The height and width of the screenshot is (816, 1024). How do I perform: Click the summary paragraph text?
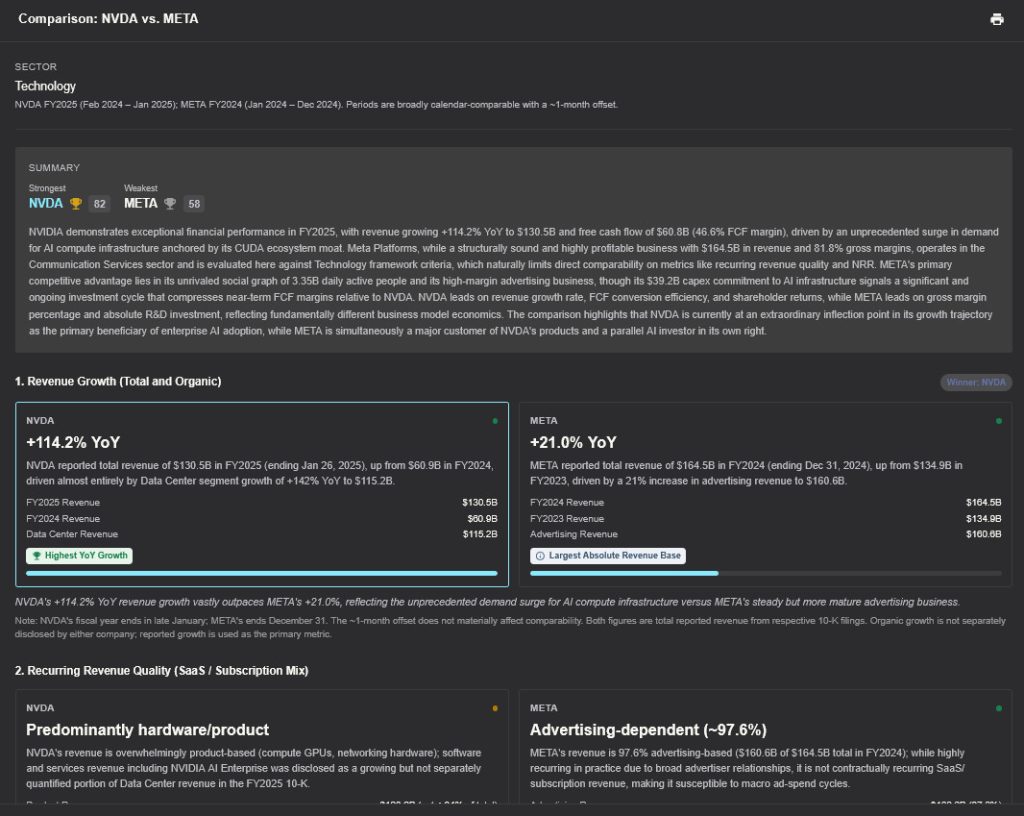[x=513, y=281]
